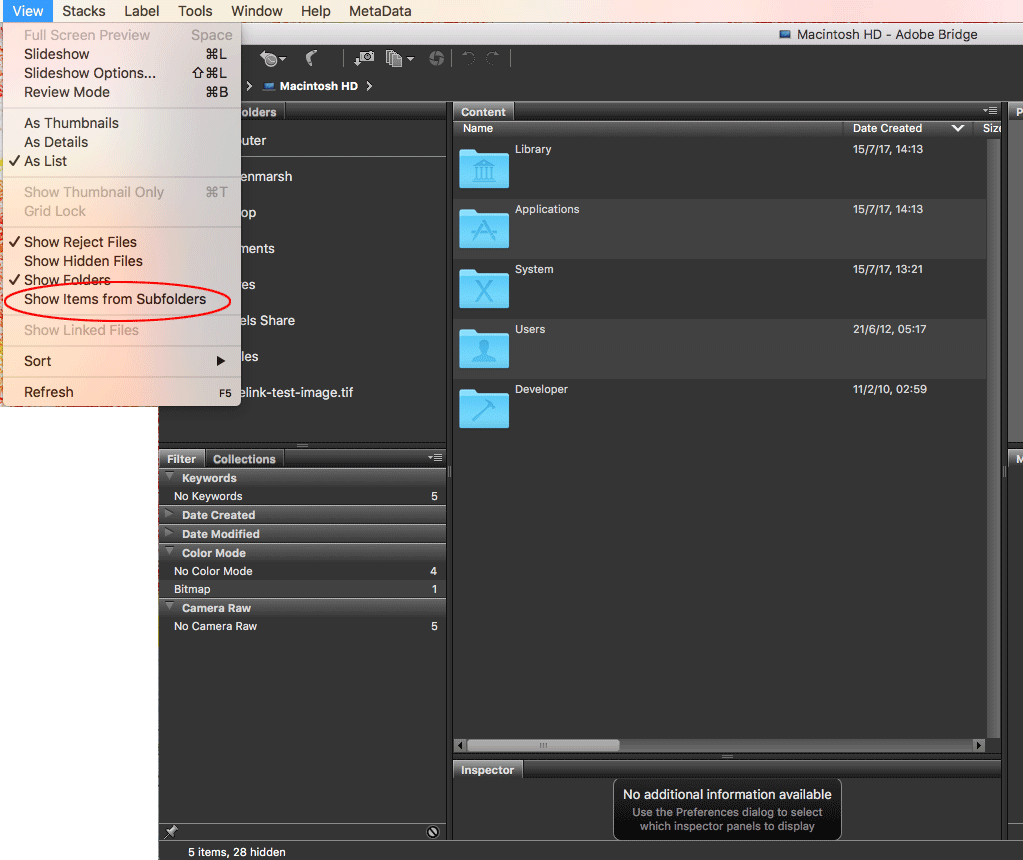
Task: Click the Clear filter icon in Filter panel
Action: (433, 831)
